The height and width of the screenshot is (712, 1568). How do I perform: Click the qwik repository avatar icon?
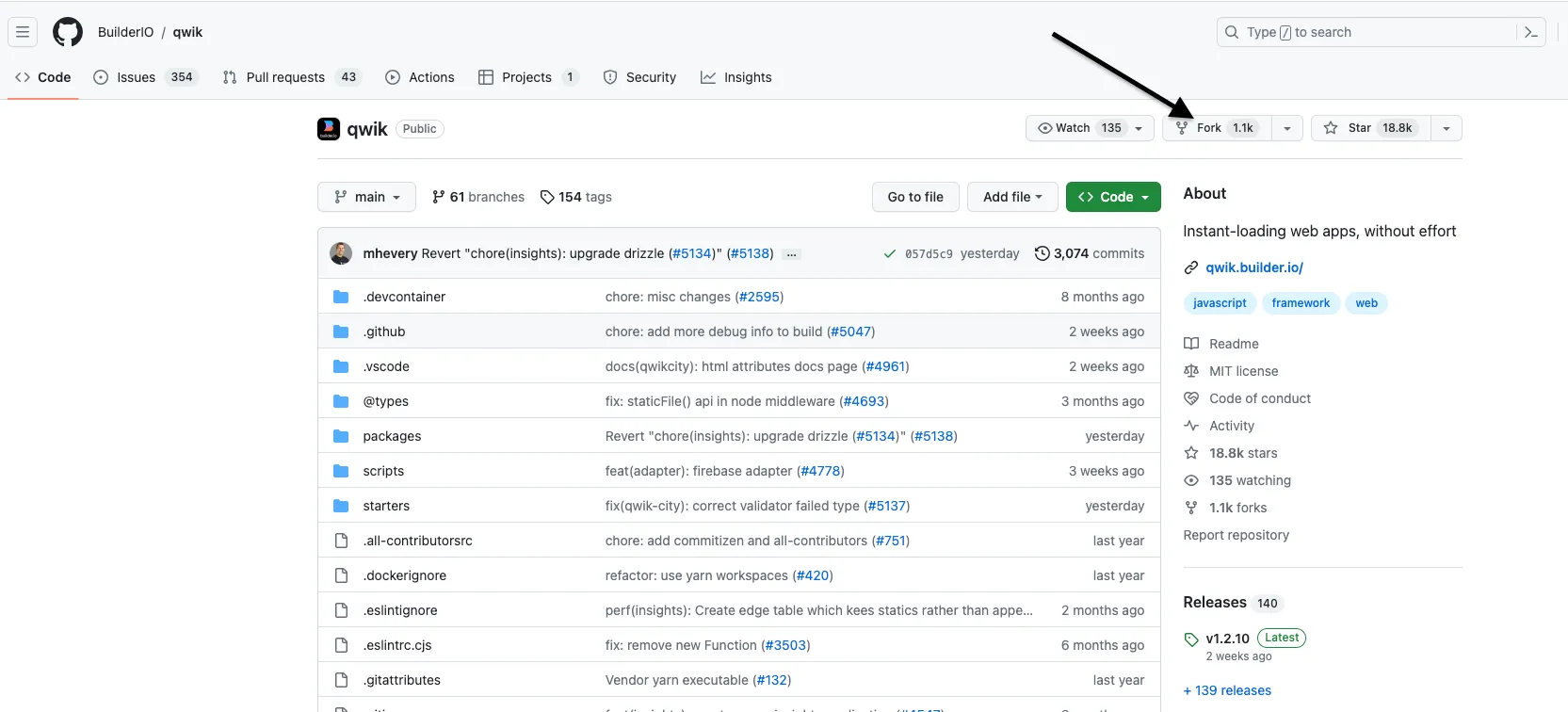click(329, 129)
